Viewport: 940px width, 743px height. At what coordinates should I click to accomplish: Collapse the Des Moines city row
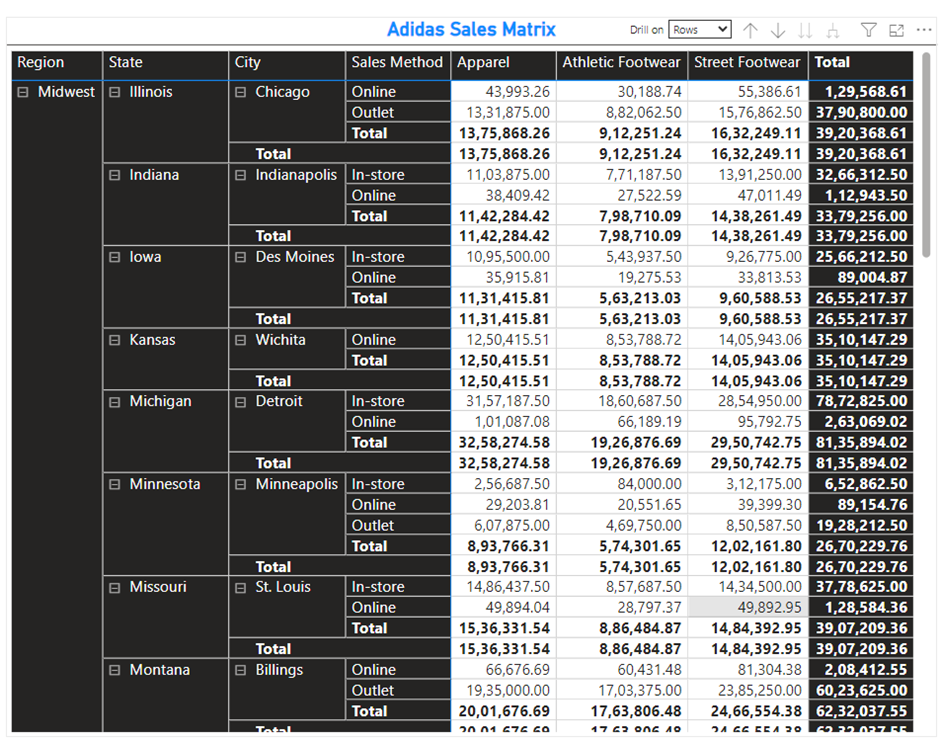240,257
